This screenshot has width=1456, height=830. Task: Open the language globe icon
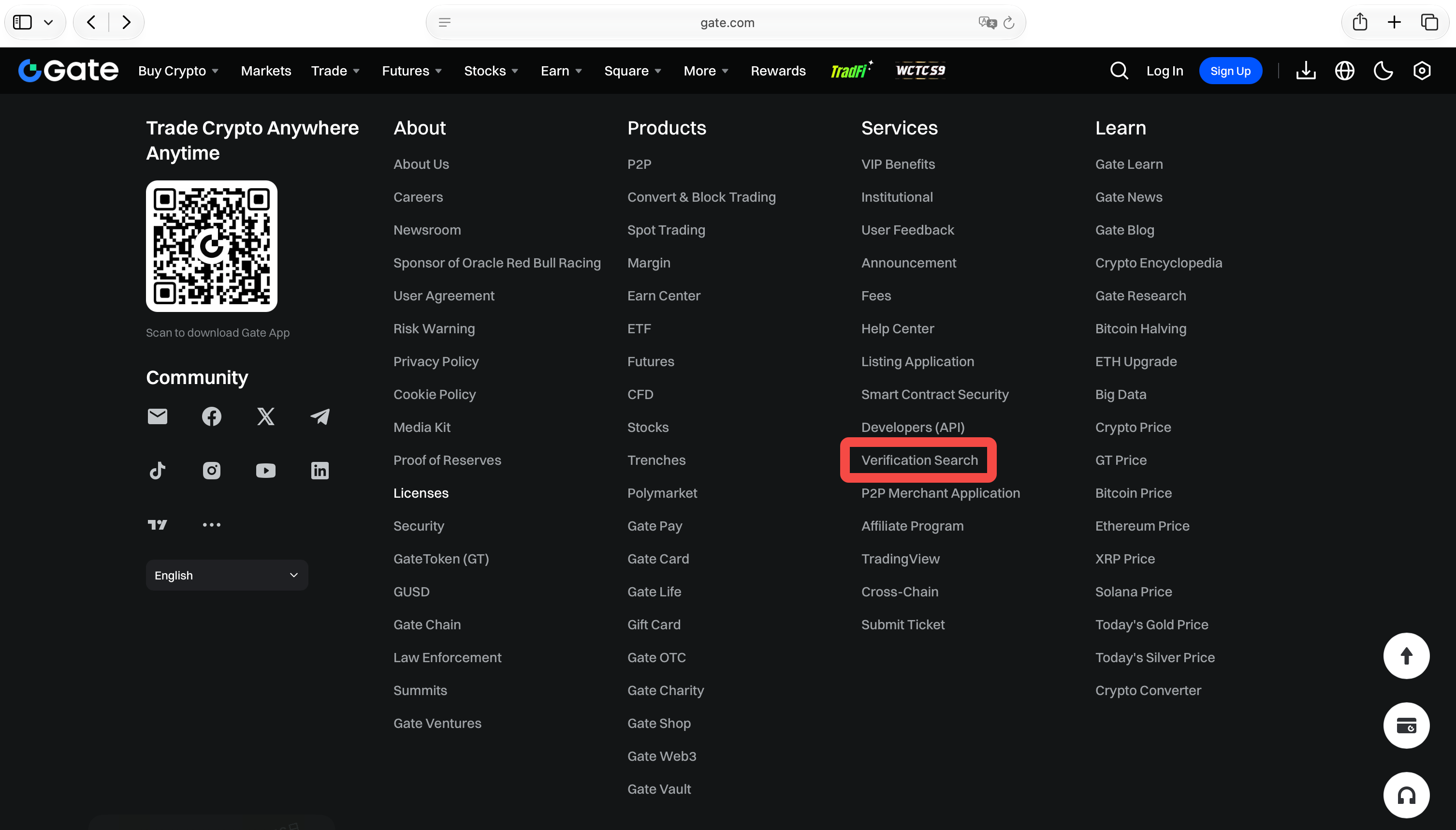(x=1344, y=71)
